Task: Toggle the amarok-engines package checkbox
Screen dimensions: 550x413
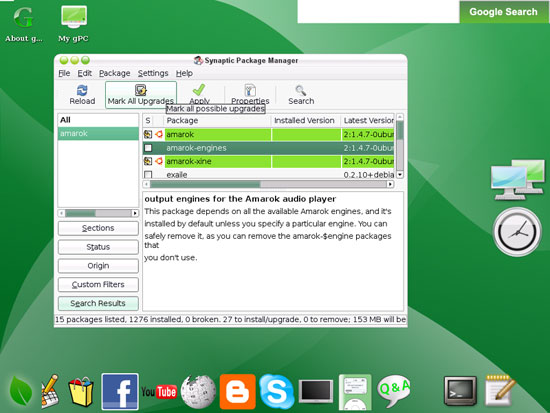Action: point(148,148)
